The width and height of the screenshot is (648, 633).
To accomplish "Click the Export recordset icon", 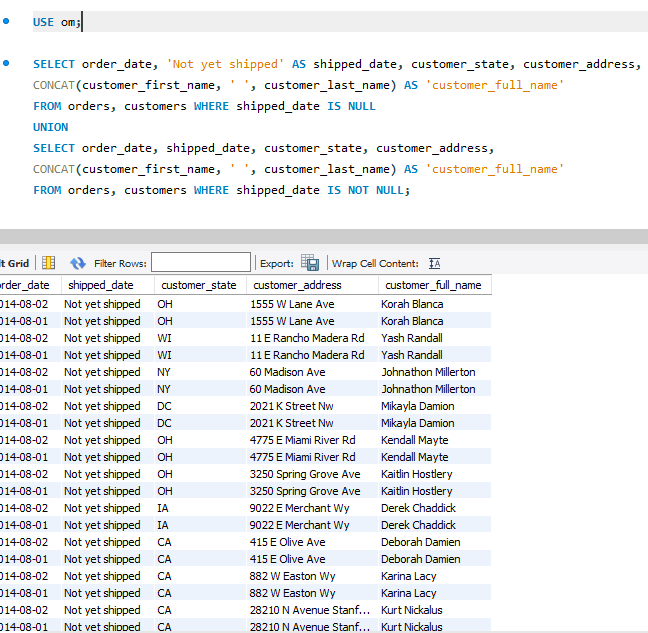I will [310, 263].
